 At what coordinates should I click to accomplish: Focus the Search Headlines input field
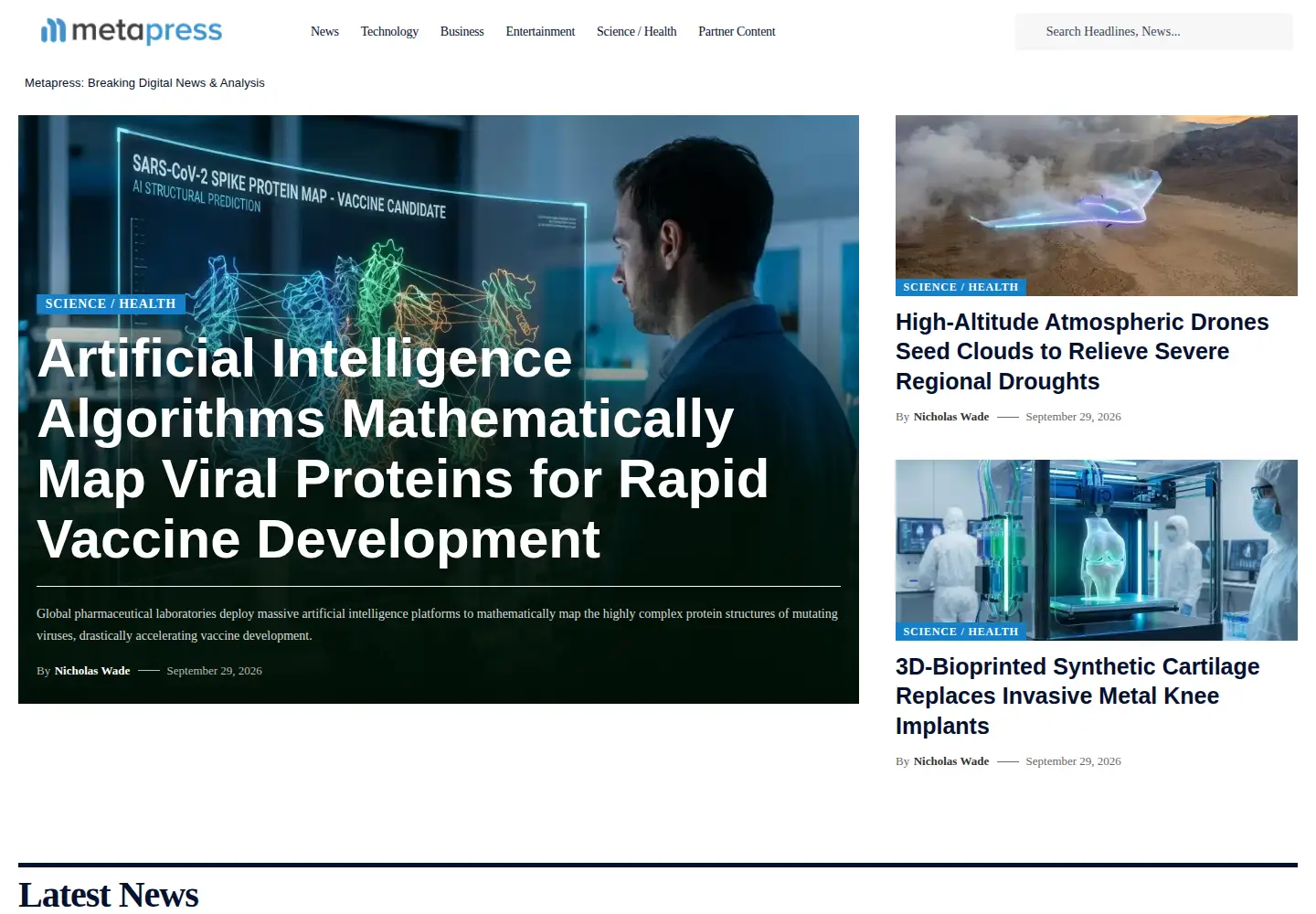(x=1153, y=31)
